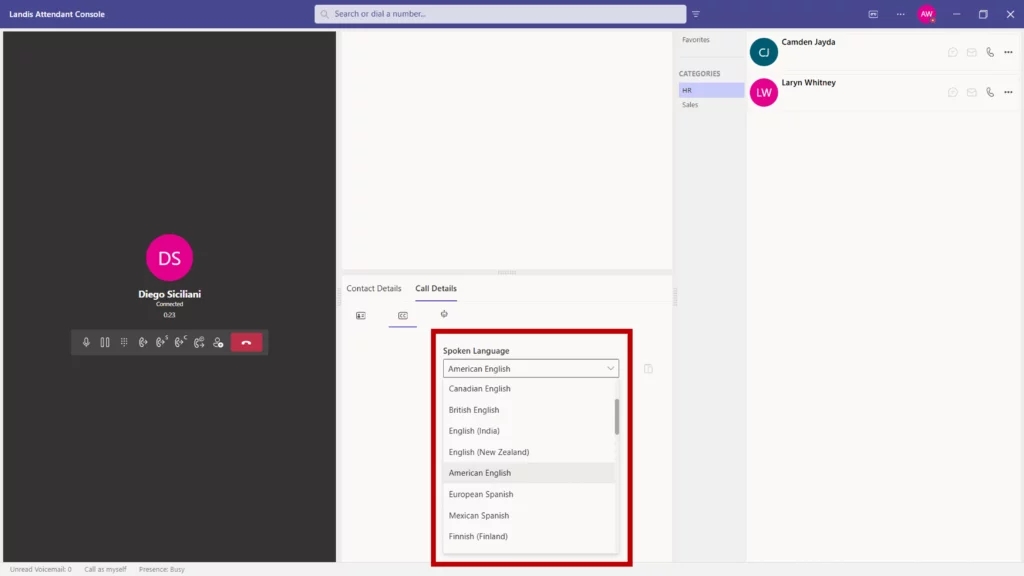
Task: Open the dialpad
Action: 124,342
